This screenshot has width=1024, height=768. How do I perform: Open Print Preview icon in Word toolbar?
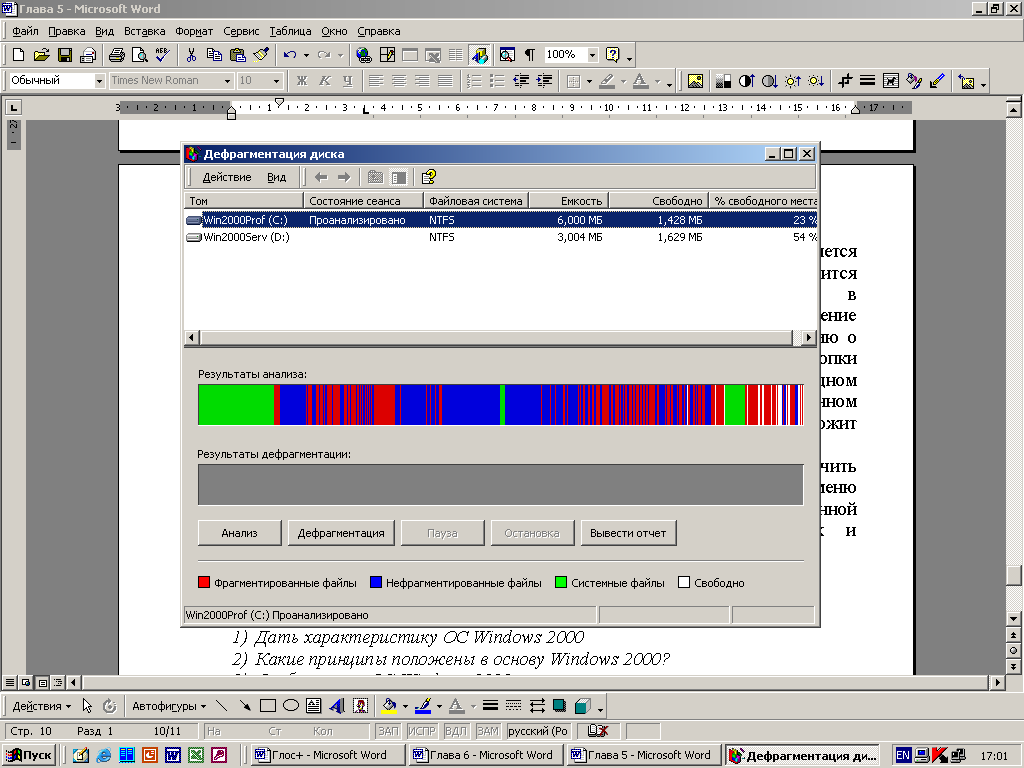pyautogui.click(x=139, y=55)
